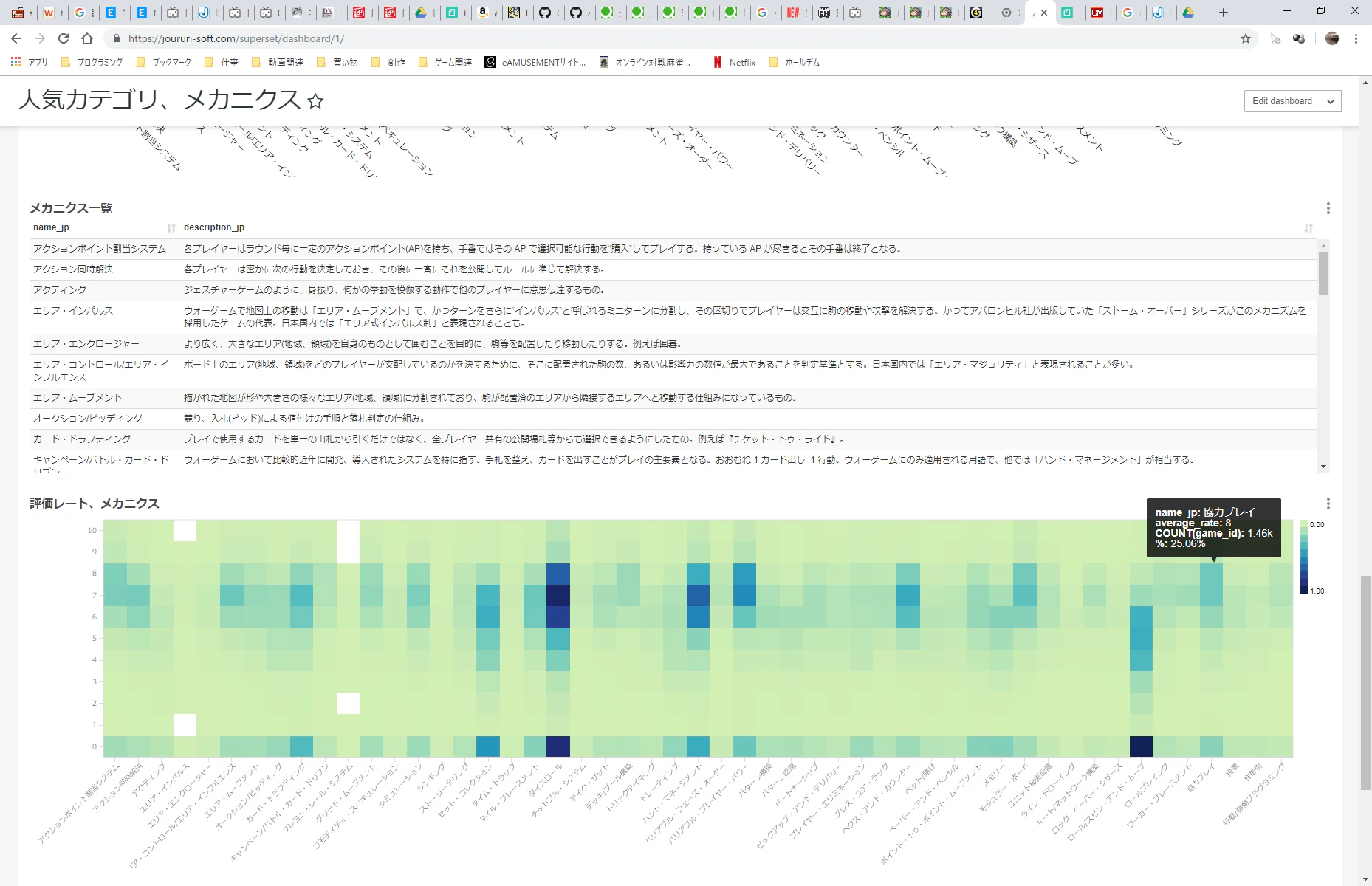The image size is (1372, 886).
Task: Click the lock icon in the address bar
Action: [116, 38]
